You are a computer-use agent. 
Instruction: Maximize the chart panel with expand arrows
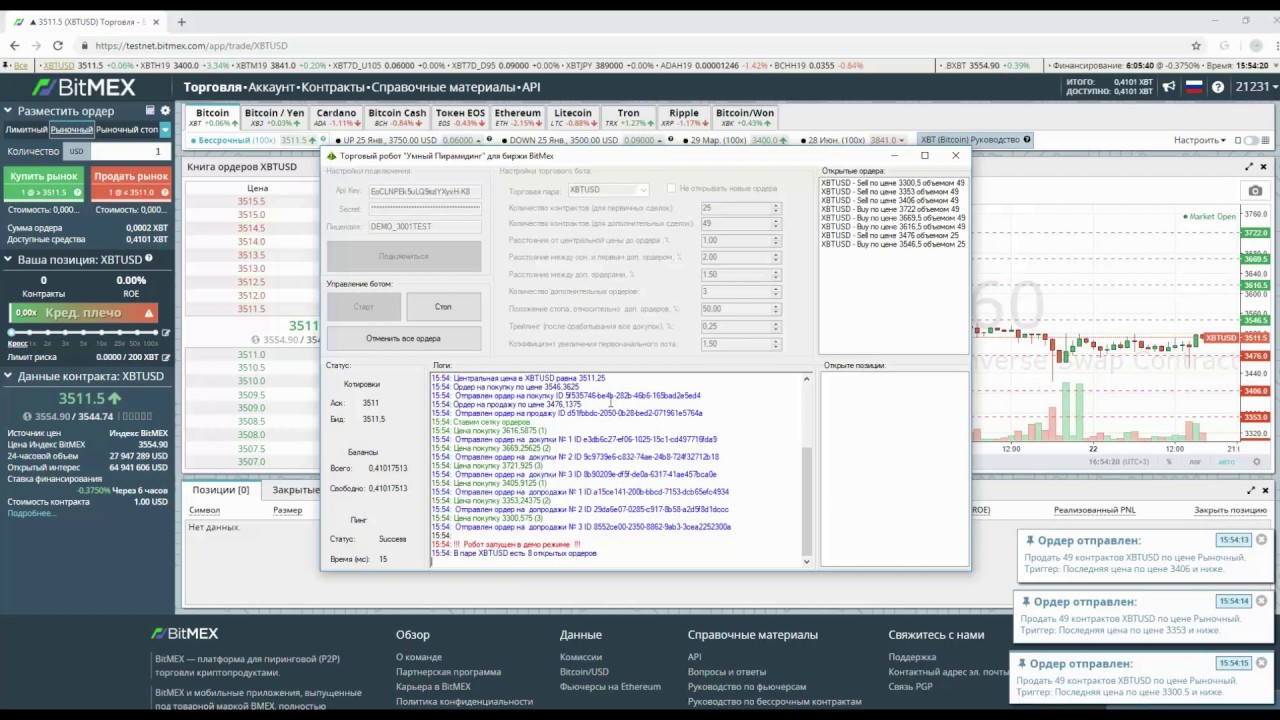coord(1250,167)
